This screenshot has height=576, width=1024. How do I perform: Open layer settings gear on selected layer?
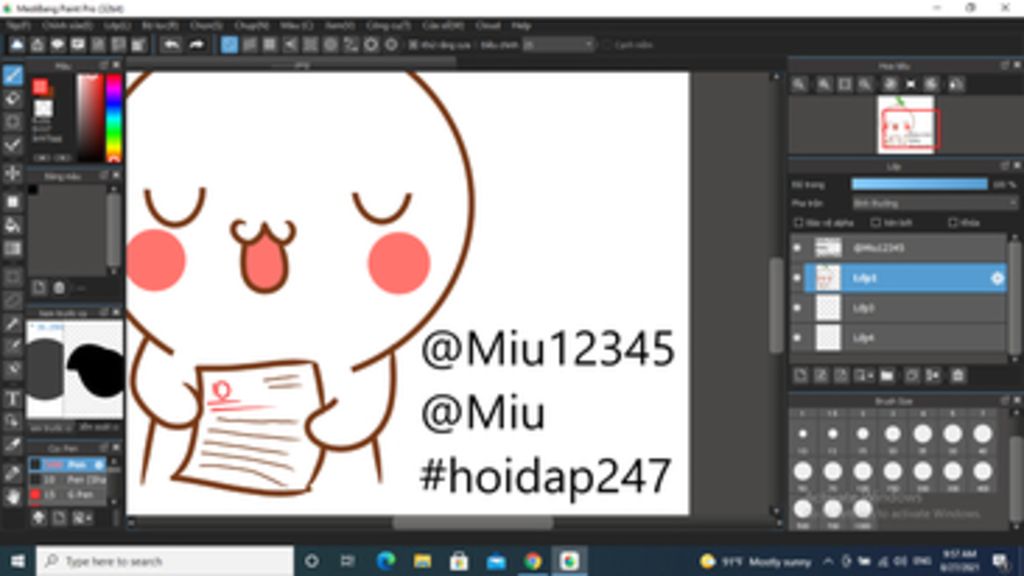click(x=997, y=278)
